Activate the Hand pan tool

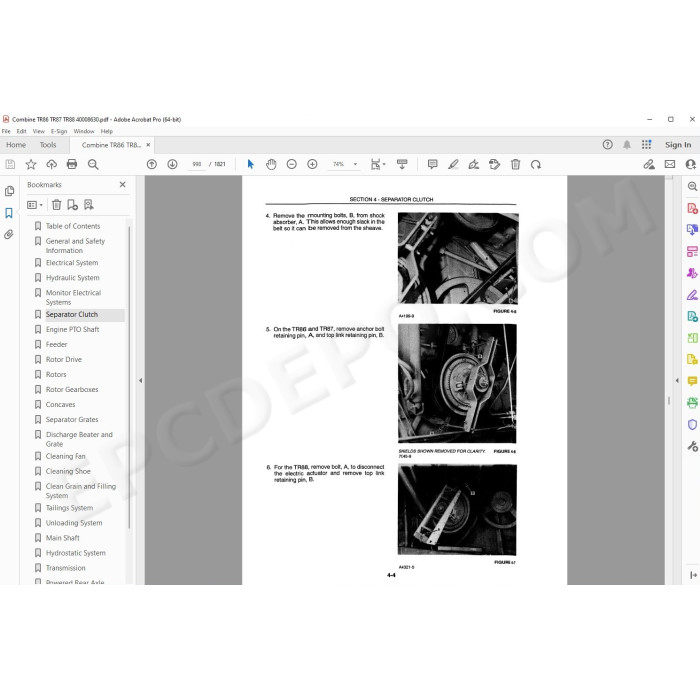coord(271,164)
